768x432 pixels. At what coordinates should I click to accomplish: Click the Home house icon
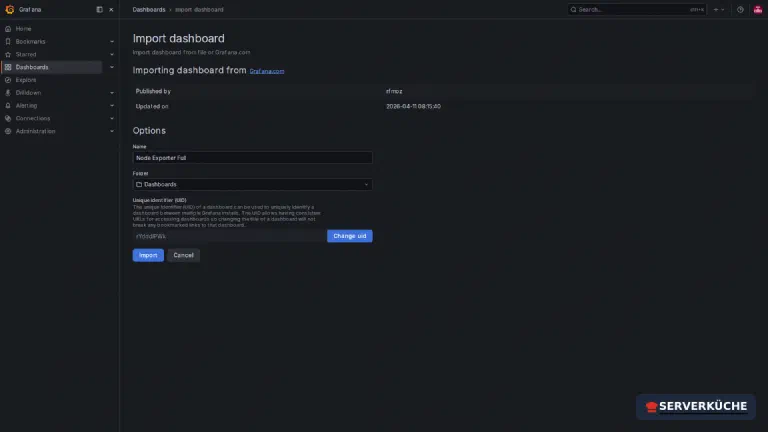point(8,29)
